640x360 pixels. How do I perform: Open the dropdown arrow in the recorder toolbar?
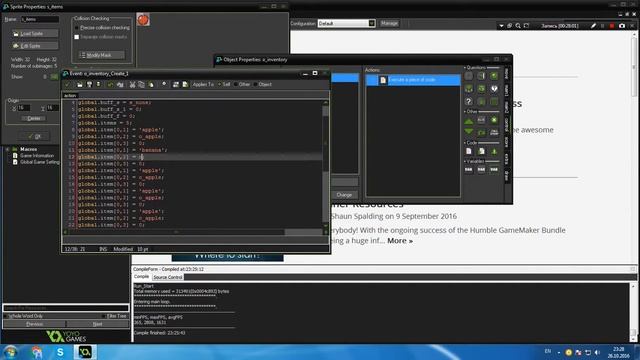click(x=501, y=26)
